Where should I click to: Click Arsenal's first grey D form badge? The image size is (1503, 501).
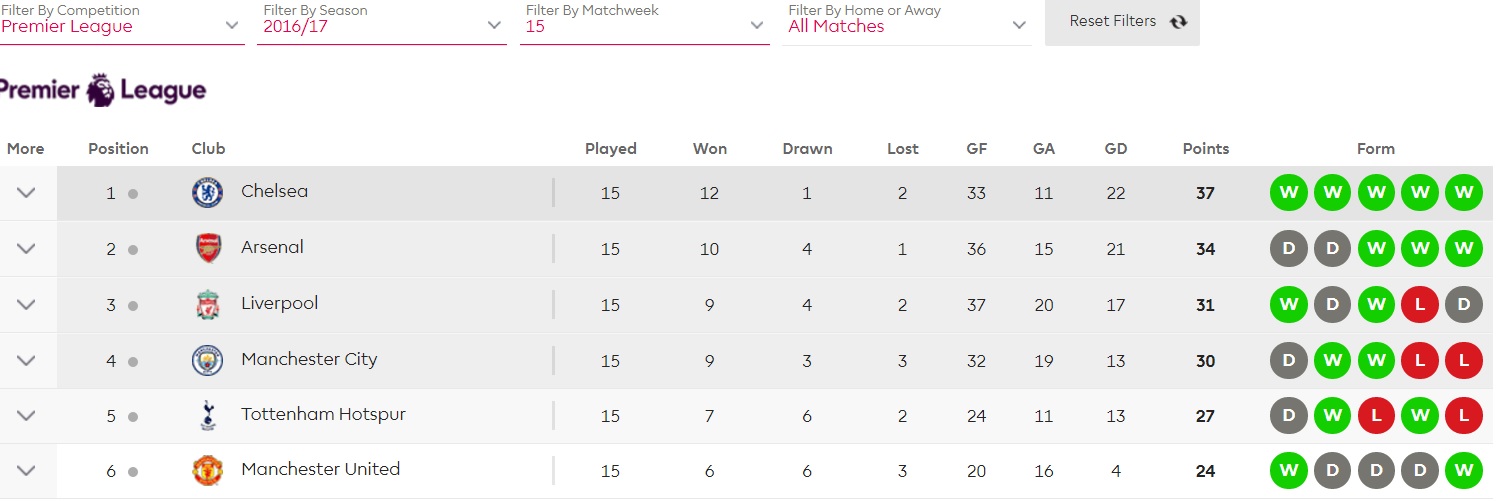1289,249
